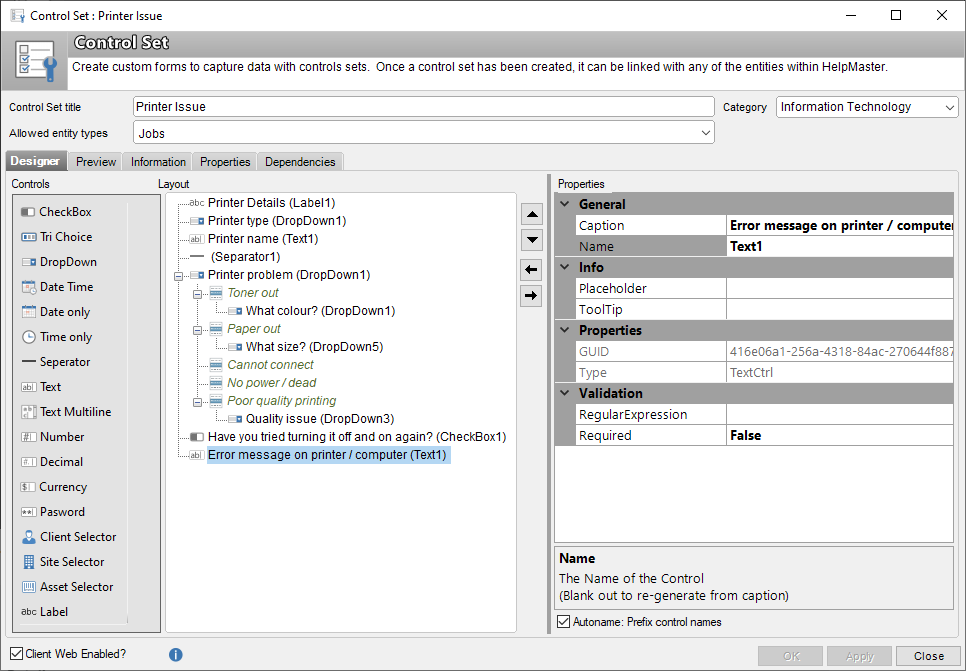The image size is (966, 671).
Task: Toggle the Client Web Enabled checkbox
Action: 15,653
